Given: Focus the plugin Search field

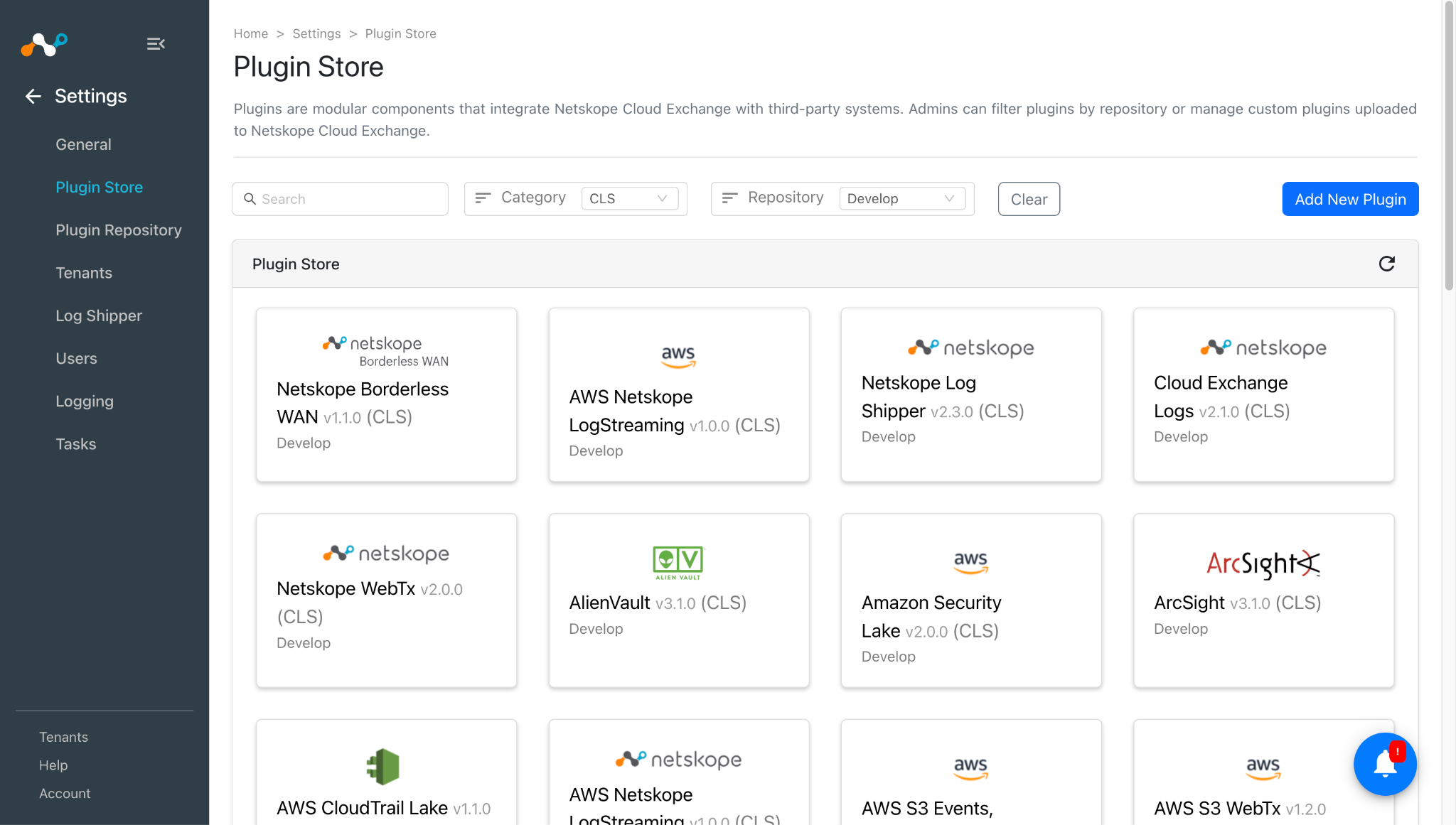Looking at the screenshot, I should 340,199.
